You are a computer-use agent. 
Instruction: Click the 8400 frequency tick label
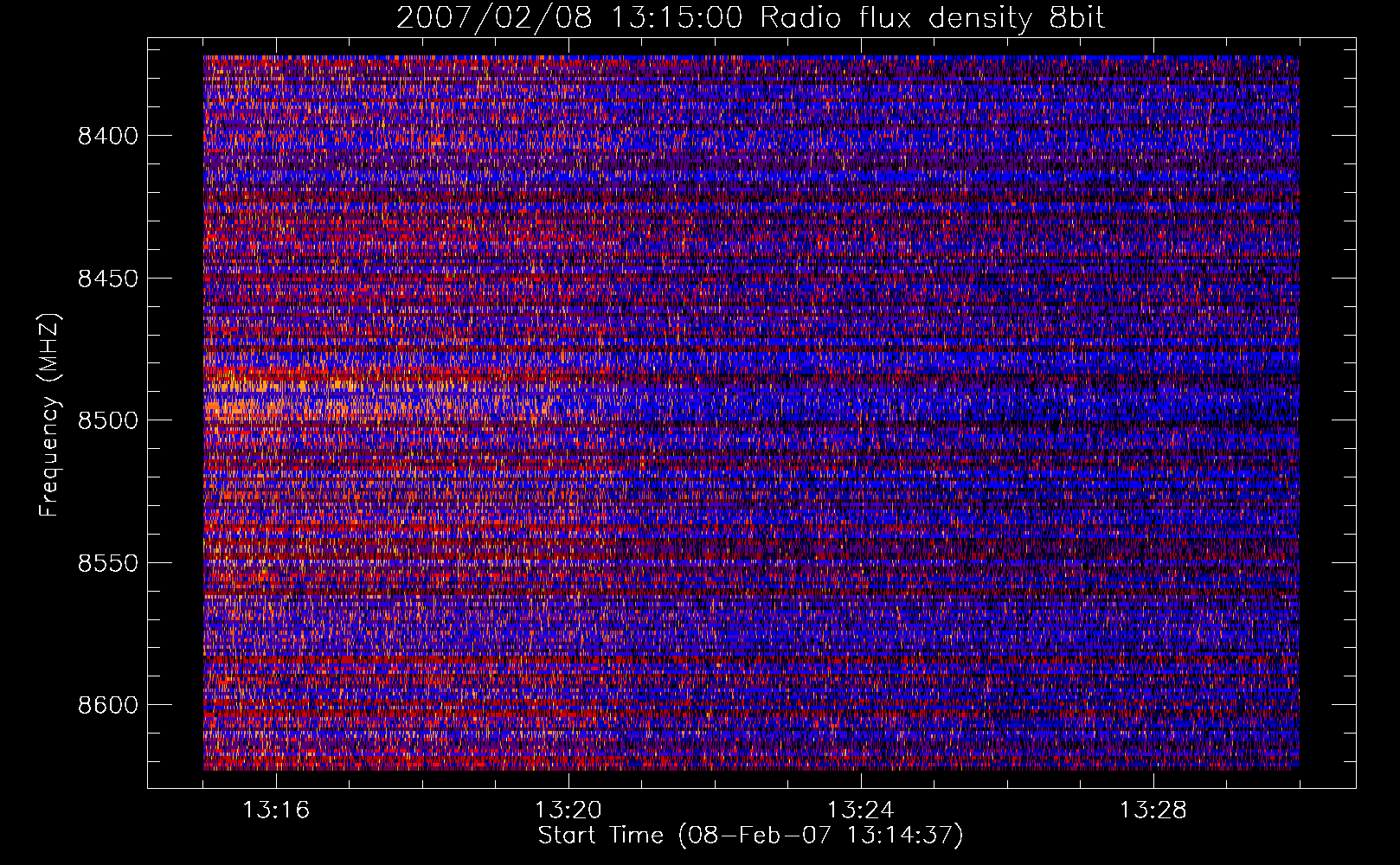107,136
